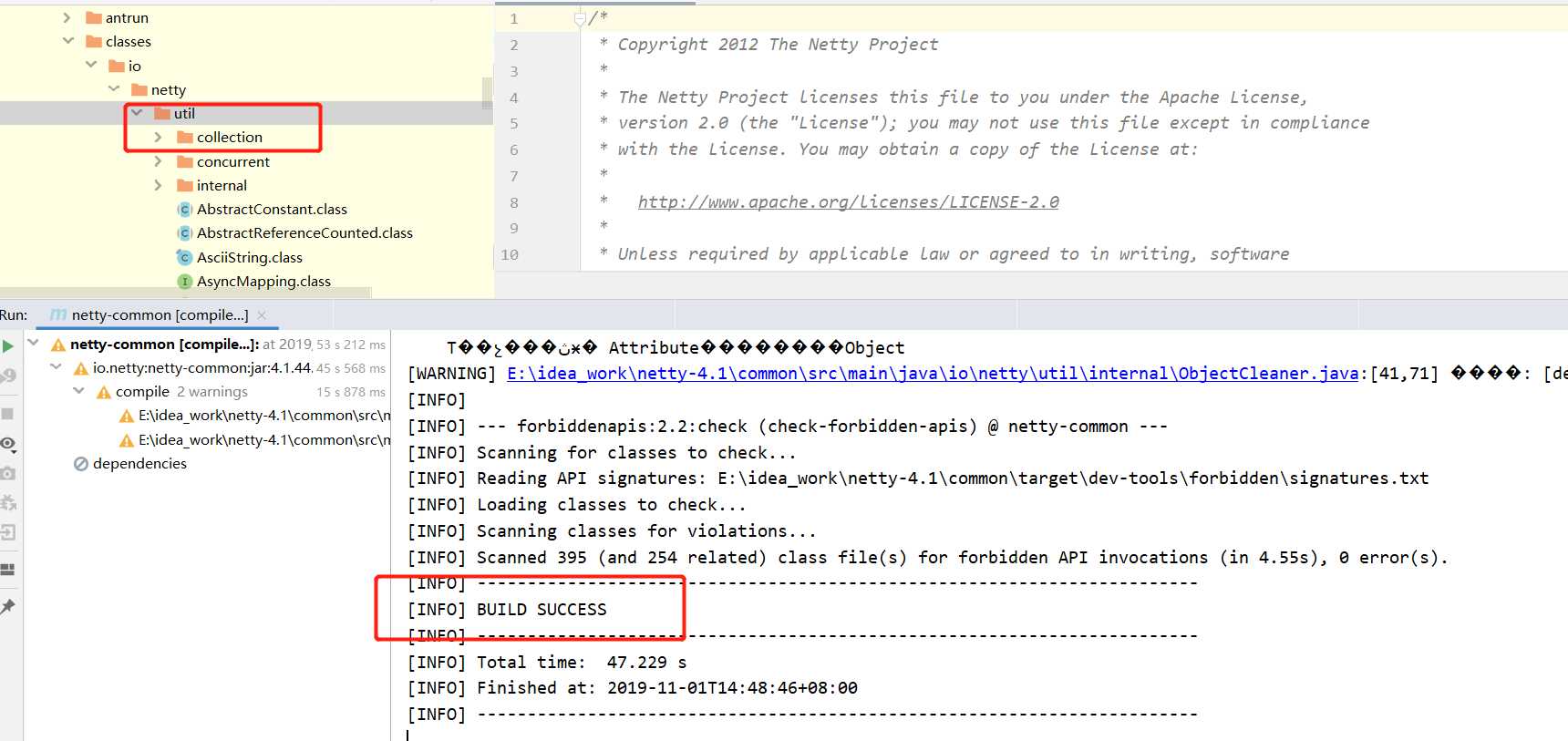Click the gutter at line number 5
This screenshot has height=741, width=1568.
point(514,123)
